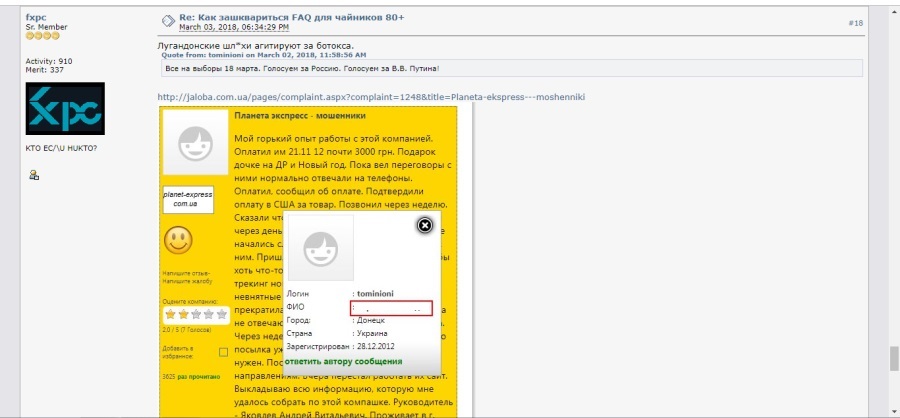
Task: Open post number #18 permalink
Action: [855, 23]
